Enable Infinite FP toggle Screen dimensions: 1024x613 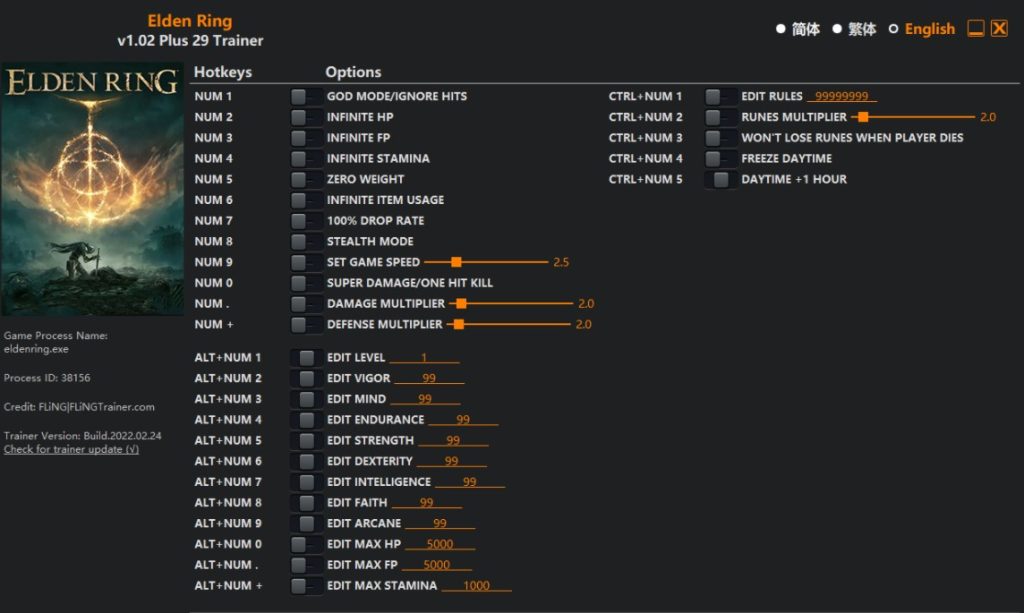tap(306, 138)
